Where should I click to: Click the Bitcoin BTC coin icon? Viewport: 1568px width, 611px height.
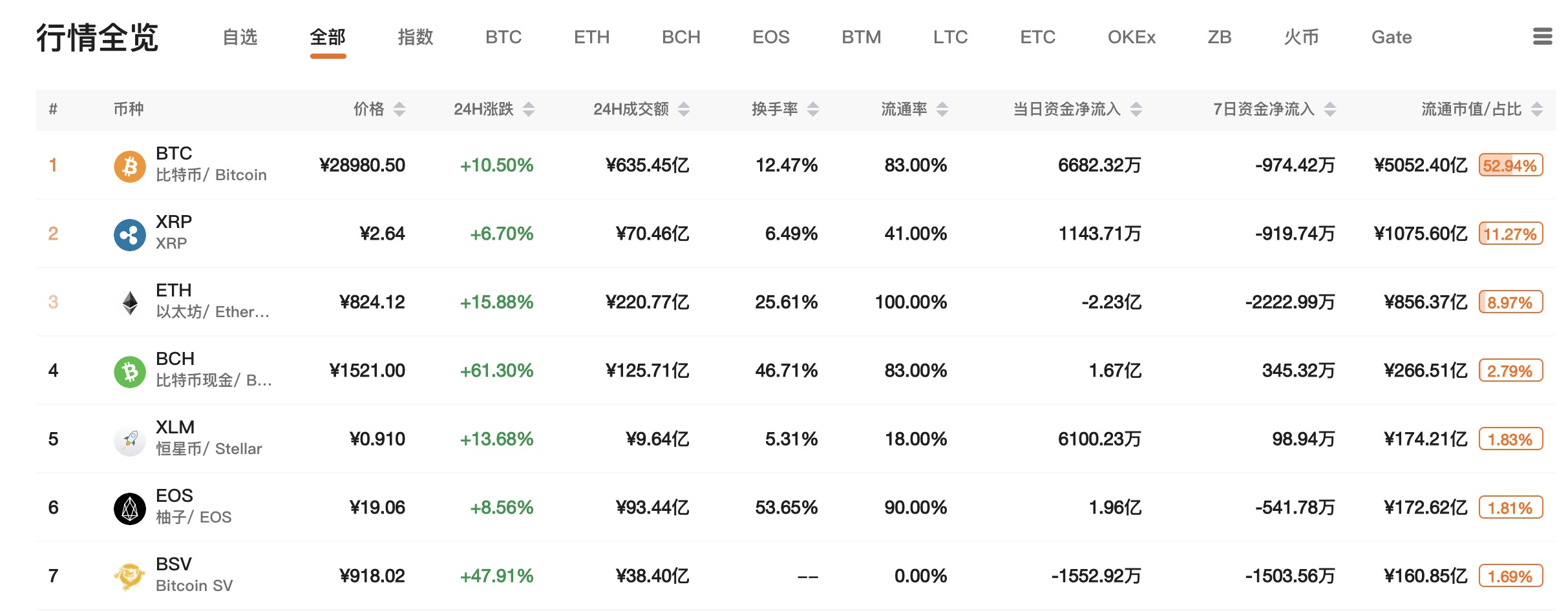pyautogui.click(x=130, y=166)
